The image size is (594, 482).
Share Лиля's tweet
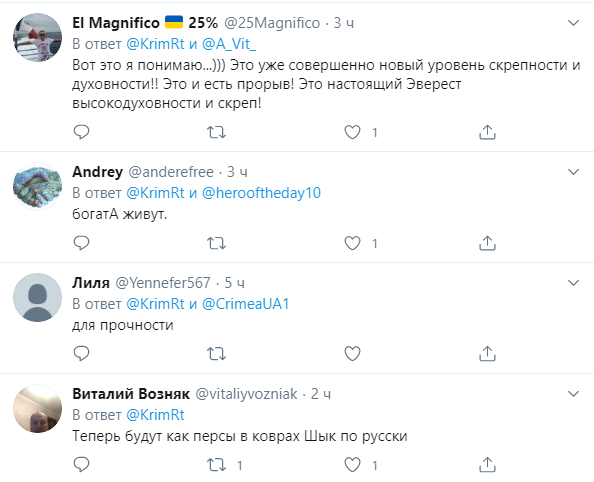point(487,354)
